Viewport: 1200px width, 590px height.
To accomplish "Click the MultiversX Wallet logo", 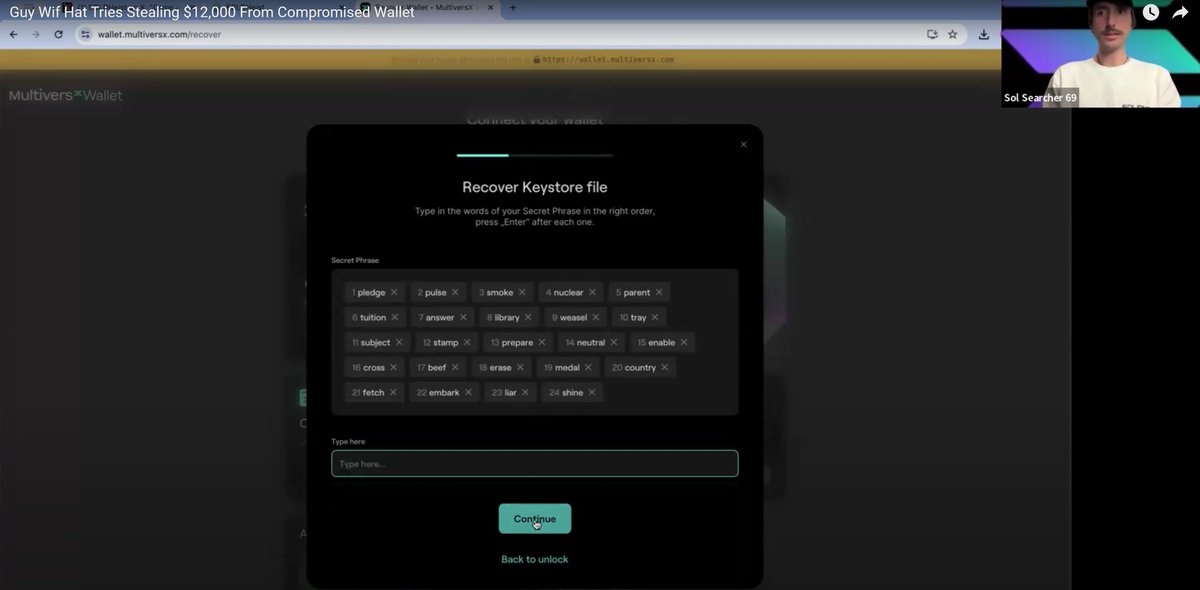I will (x=66, y=95).
